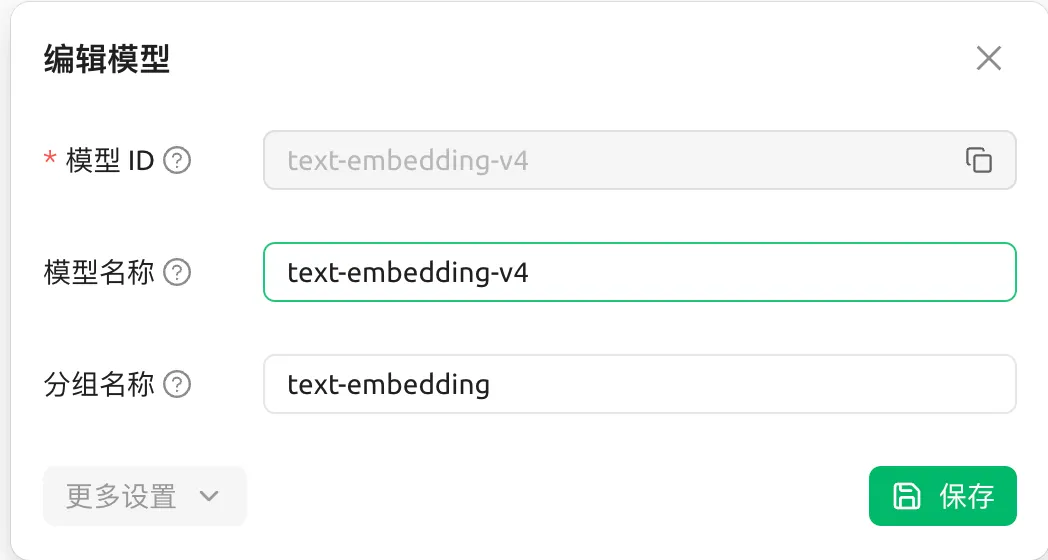Click the help icon beside 模型 ID
This screenshot has height=560, width=1048.
177,160
